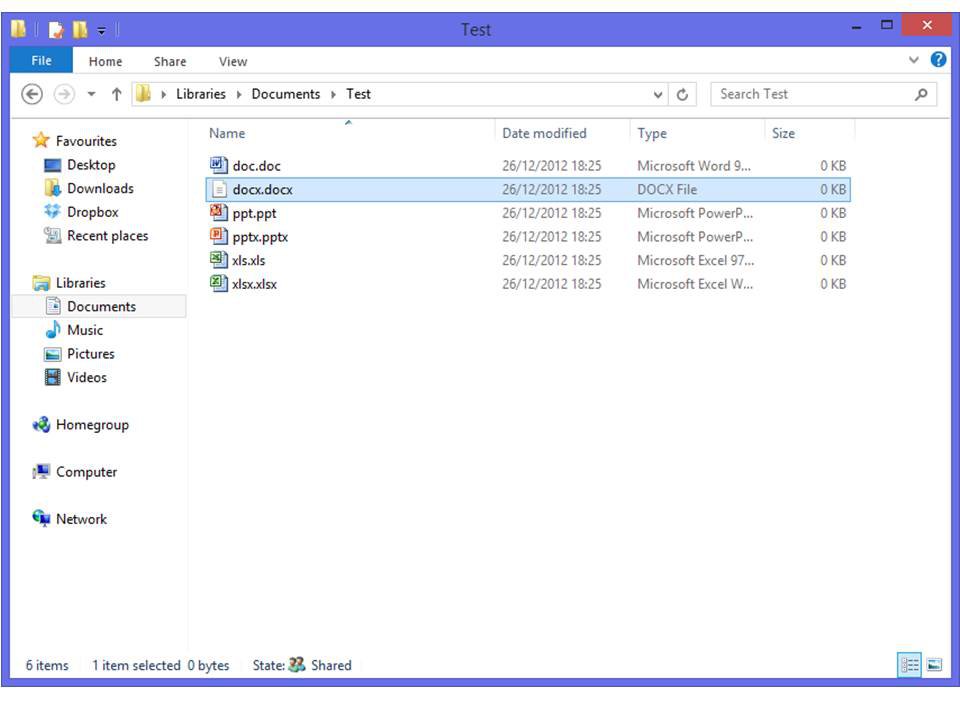Refresh the Test folder contents
Image resolution: width=960 pixels, height=720 pixels.
(681, 94)
